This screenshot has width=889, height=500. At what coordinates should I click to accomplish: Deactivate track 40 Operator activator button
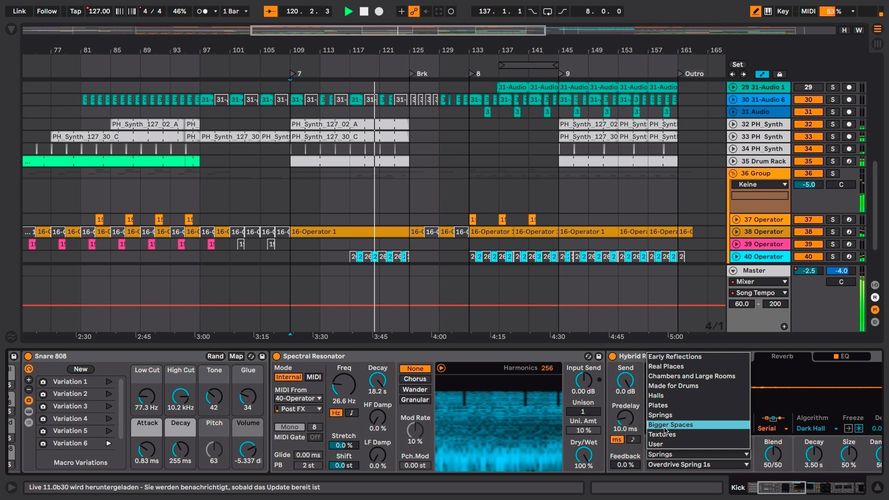pos(808,256)
